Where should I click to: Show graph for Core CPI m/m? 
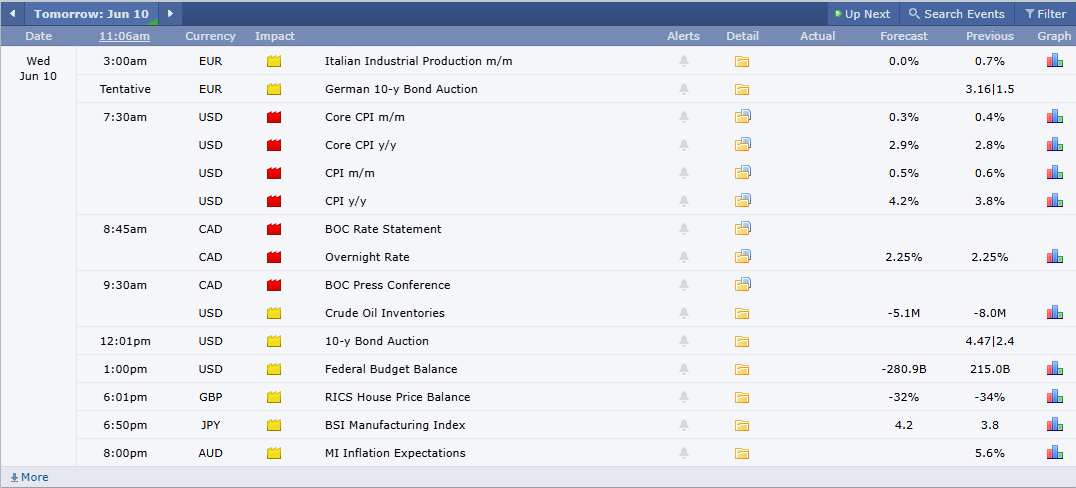1055,117
